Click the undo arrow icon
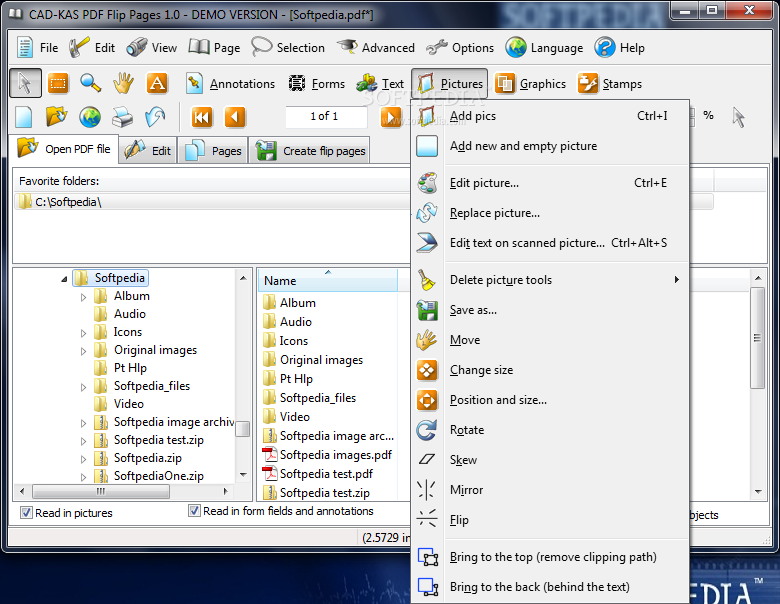The image size is (780, 604). (155, 117)
